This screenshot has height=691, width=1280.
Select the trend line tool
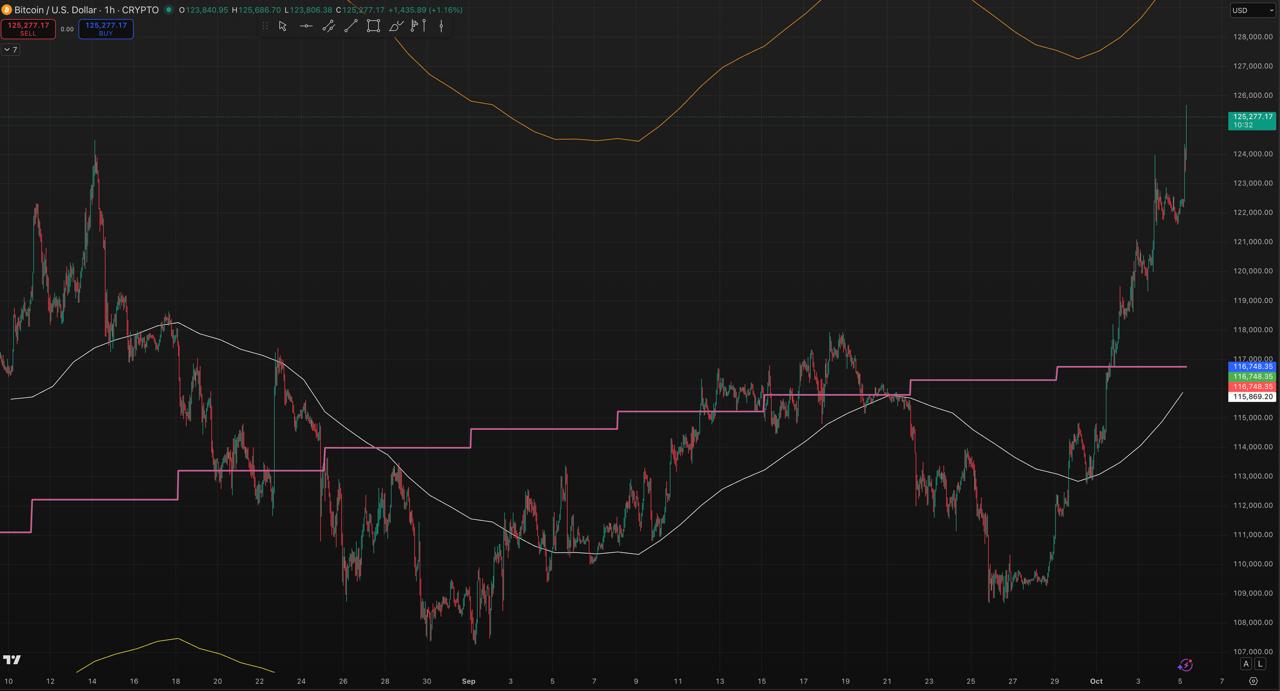point(351,26)
